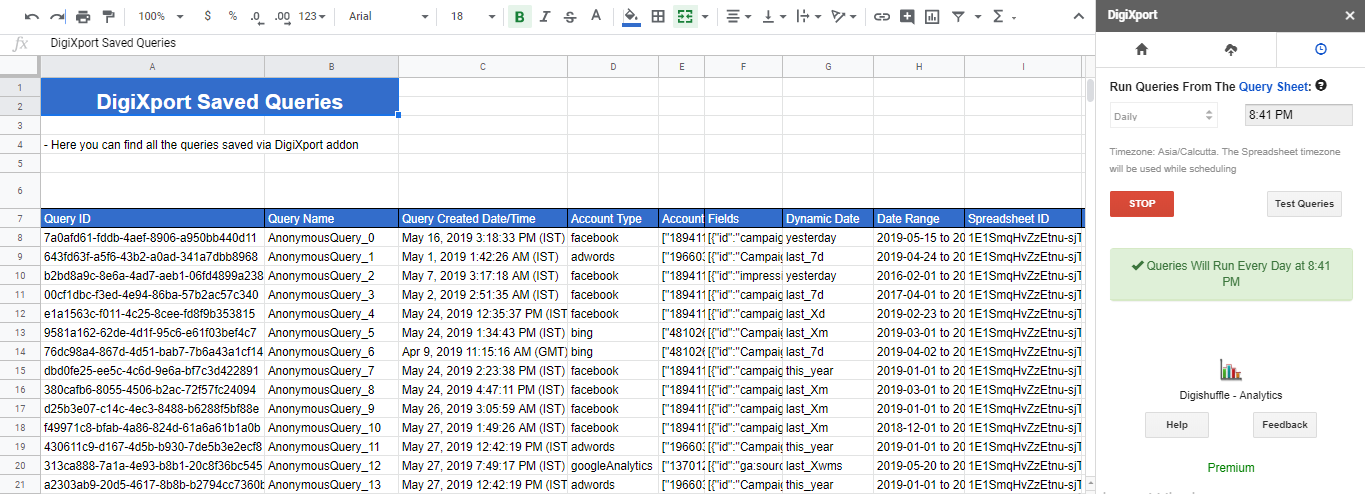Select cell AnonymousQuery_12
The width and height of the screenshot is (1365, 494).
(331, 466)
